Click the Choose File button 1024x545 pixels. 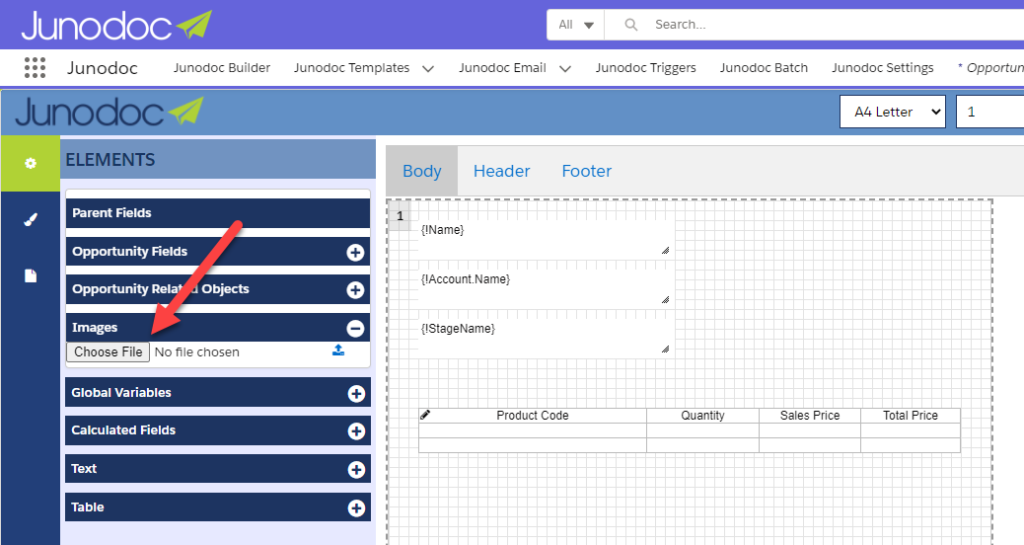[108, 352]
